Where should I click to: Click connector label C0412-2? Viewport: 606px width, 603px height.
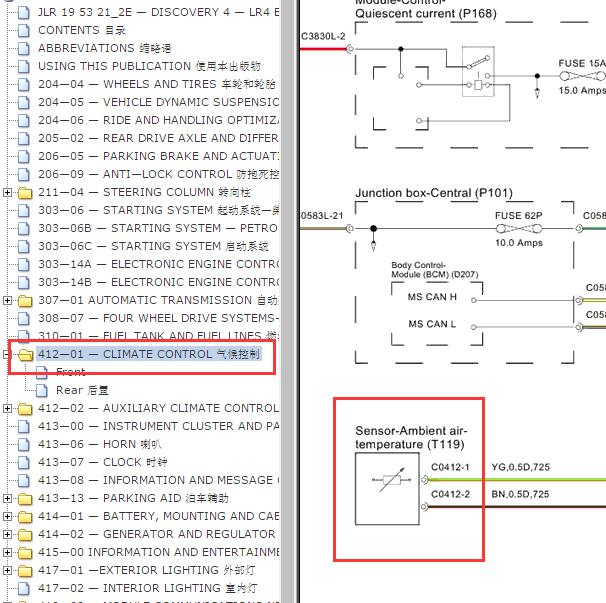coord(450,494)
